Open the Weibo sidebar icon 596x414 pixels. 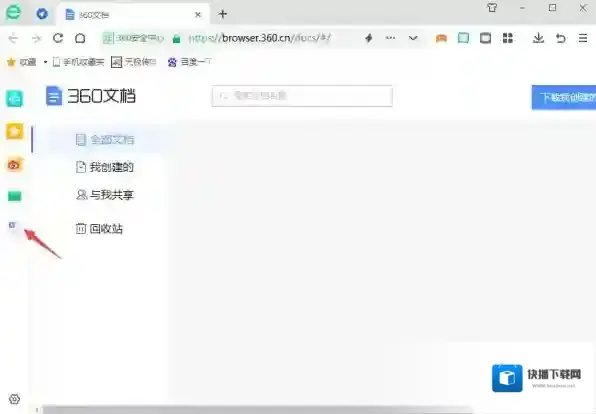click(x=14, y=165)
